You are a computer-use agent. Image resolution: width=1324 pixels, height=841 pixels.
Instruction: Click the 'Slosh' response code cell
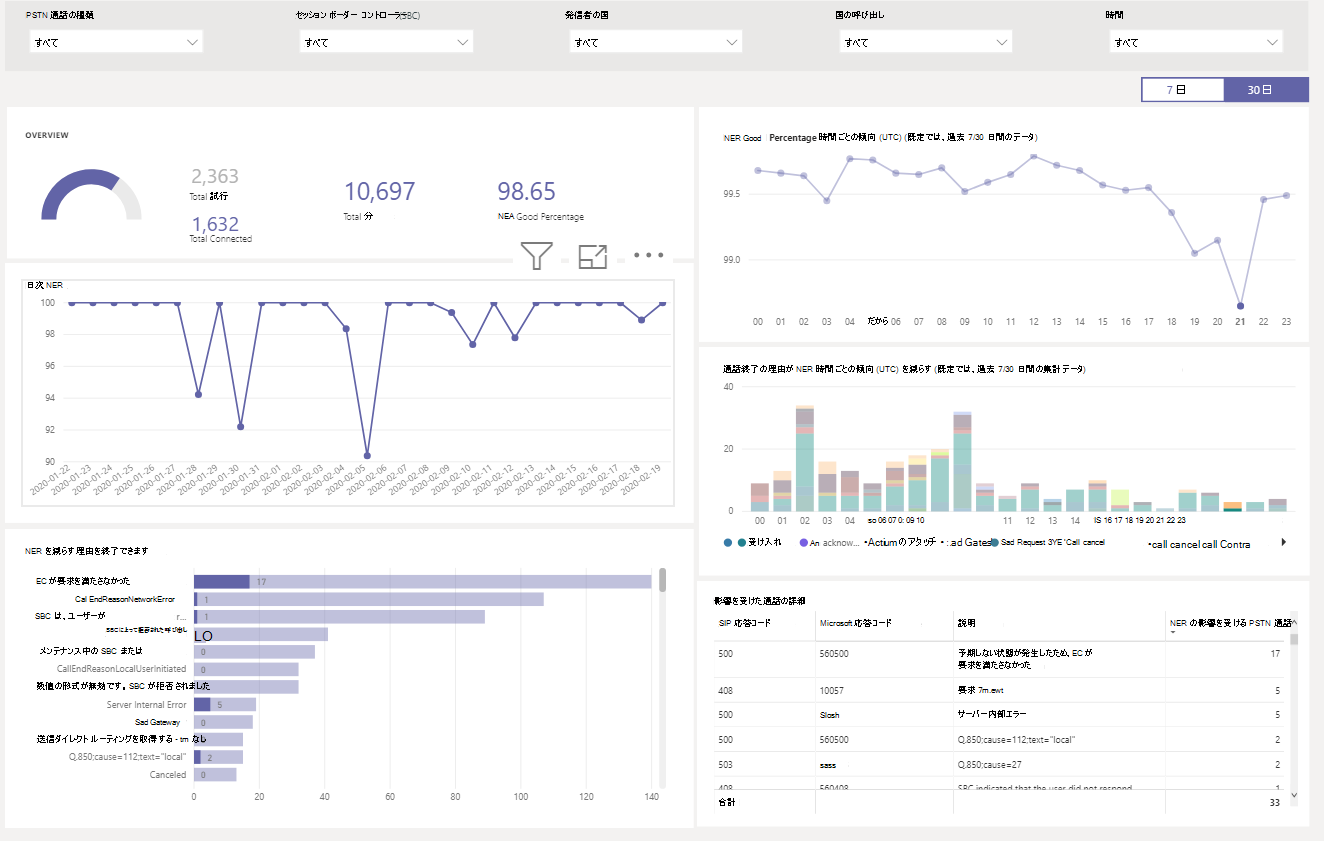click(x=832, y=714)
